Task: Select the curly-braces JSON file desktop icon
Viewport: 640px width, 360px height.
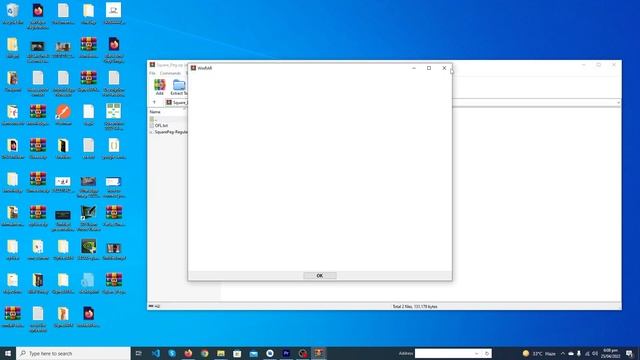Action: point(114,149)
